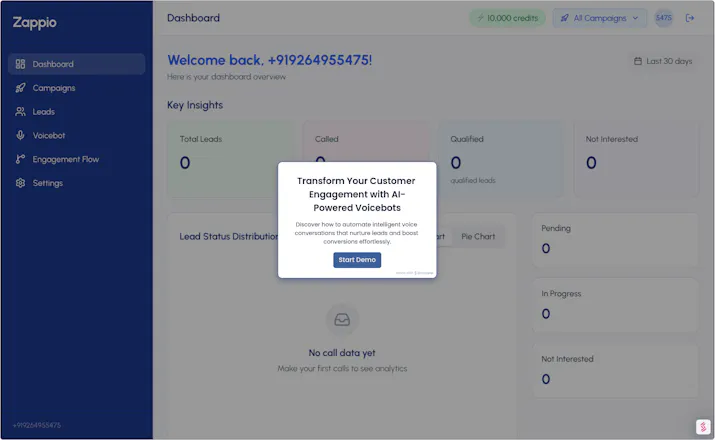Image resolution: width=715 pixels, height=440 pixels.
Task: Click the Settings gear icon
Action: (20, 183)
